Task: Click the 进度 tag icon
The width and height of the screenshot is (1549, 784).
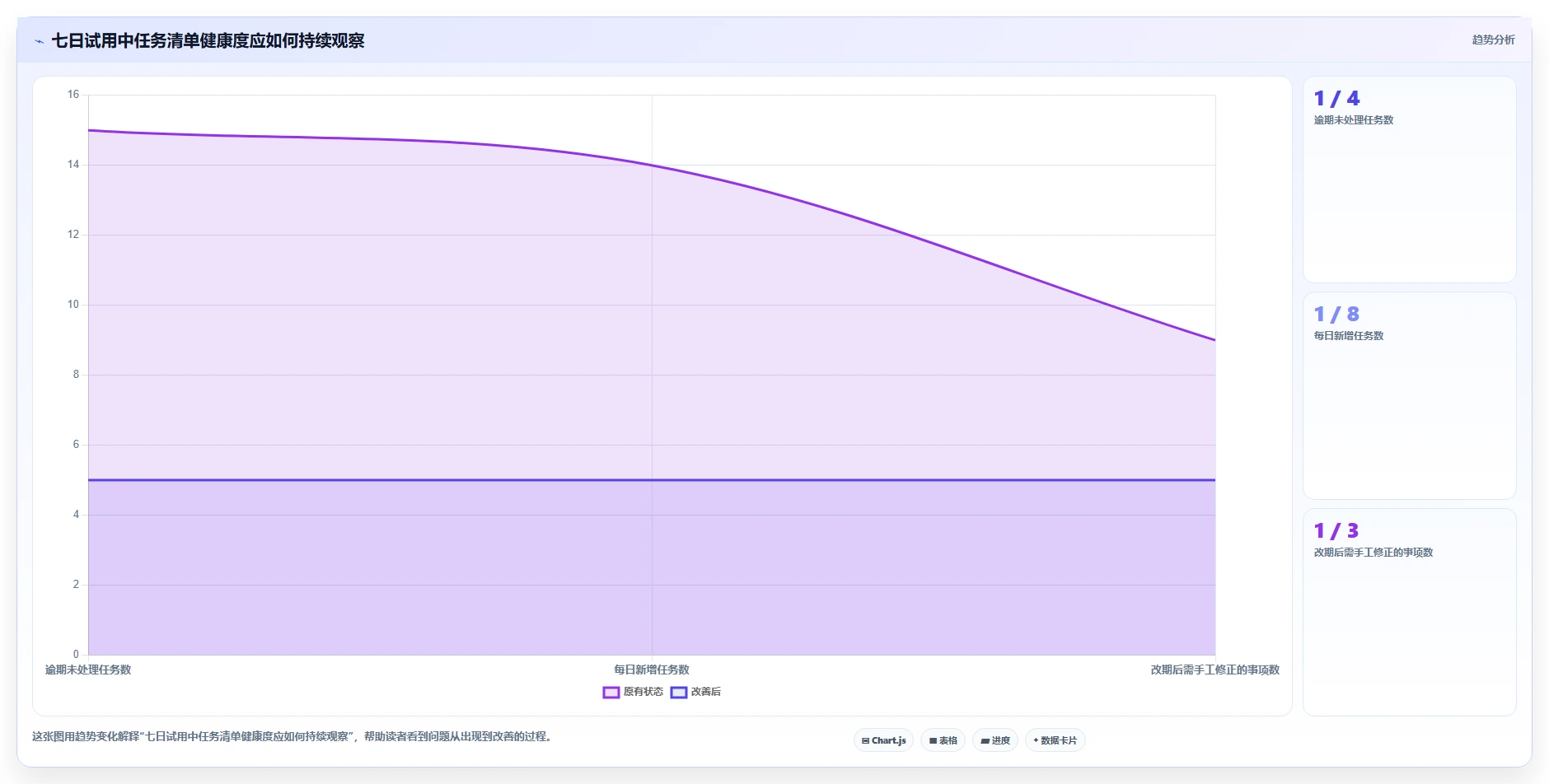Action: tap(985, 740)
